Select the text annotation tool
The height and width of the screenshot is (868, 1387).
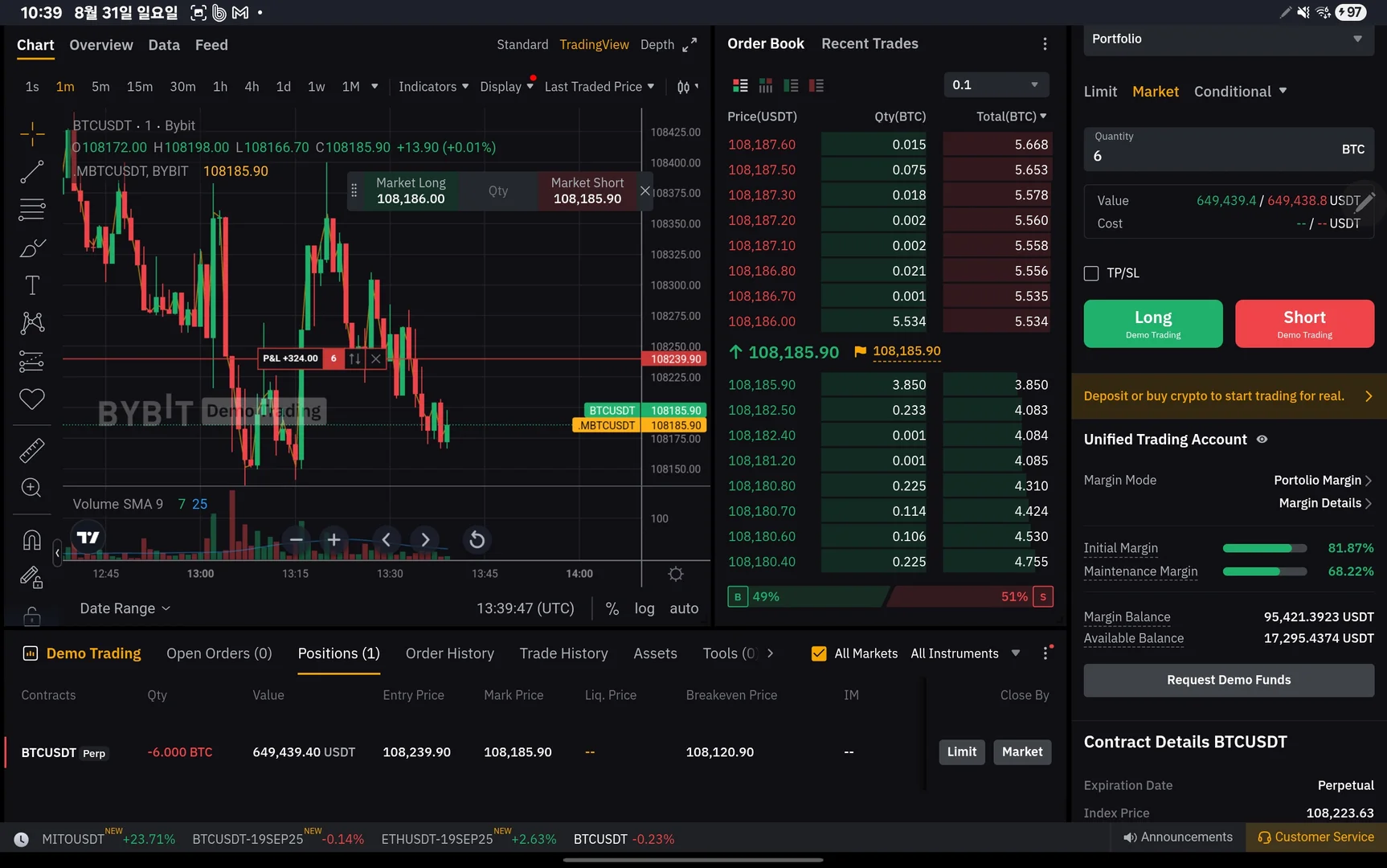click(x=32, y=285)
